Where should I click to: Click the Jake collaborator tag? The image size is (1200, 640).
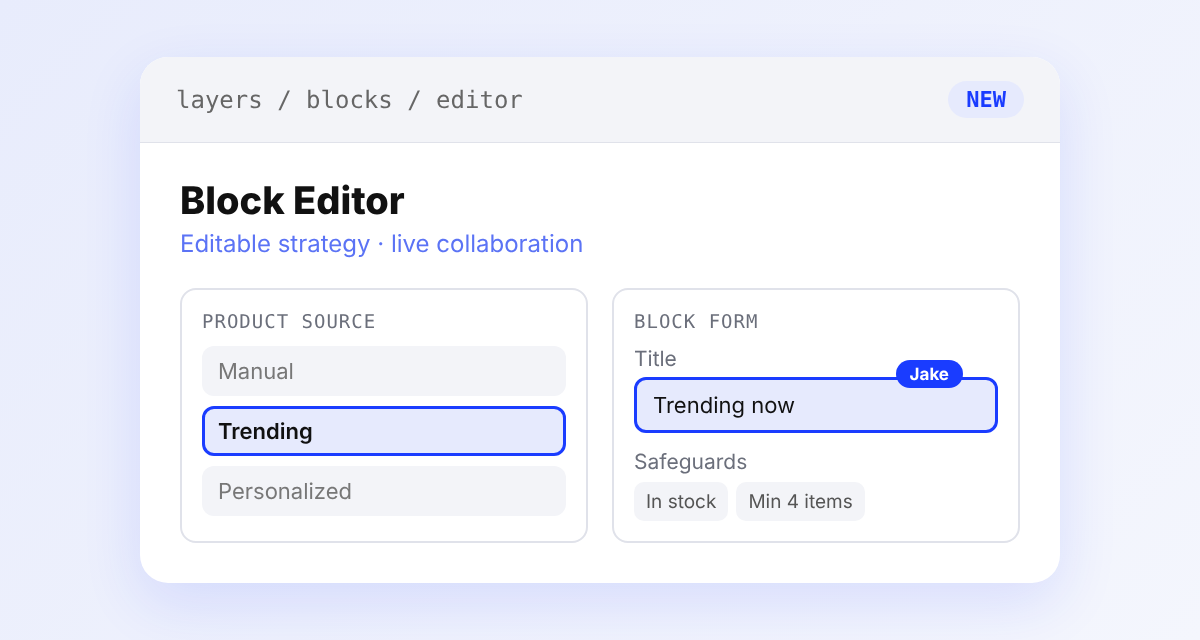click(x=929, y=374)
